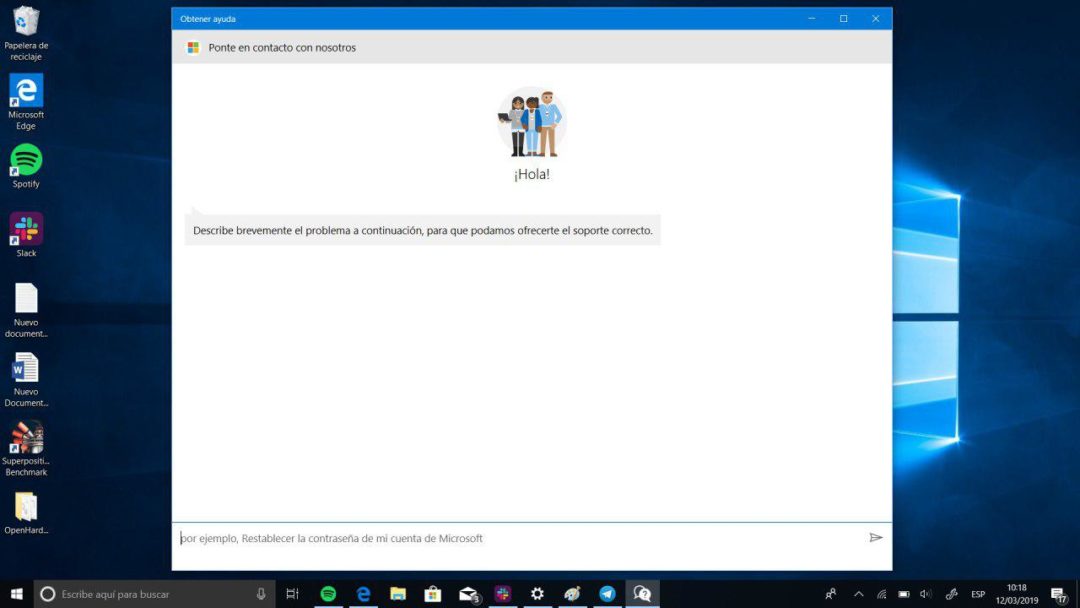
Task: Open Microsoft Store from the taskbar
Action: (x=433, y=594)
